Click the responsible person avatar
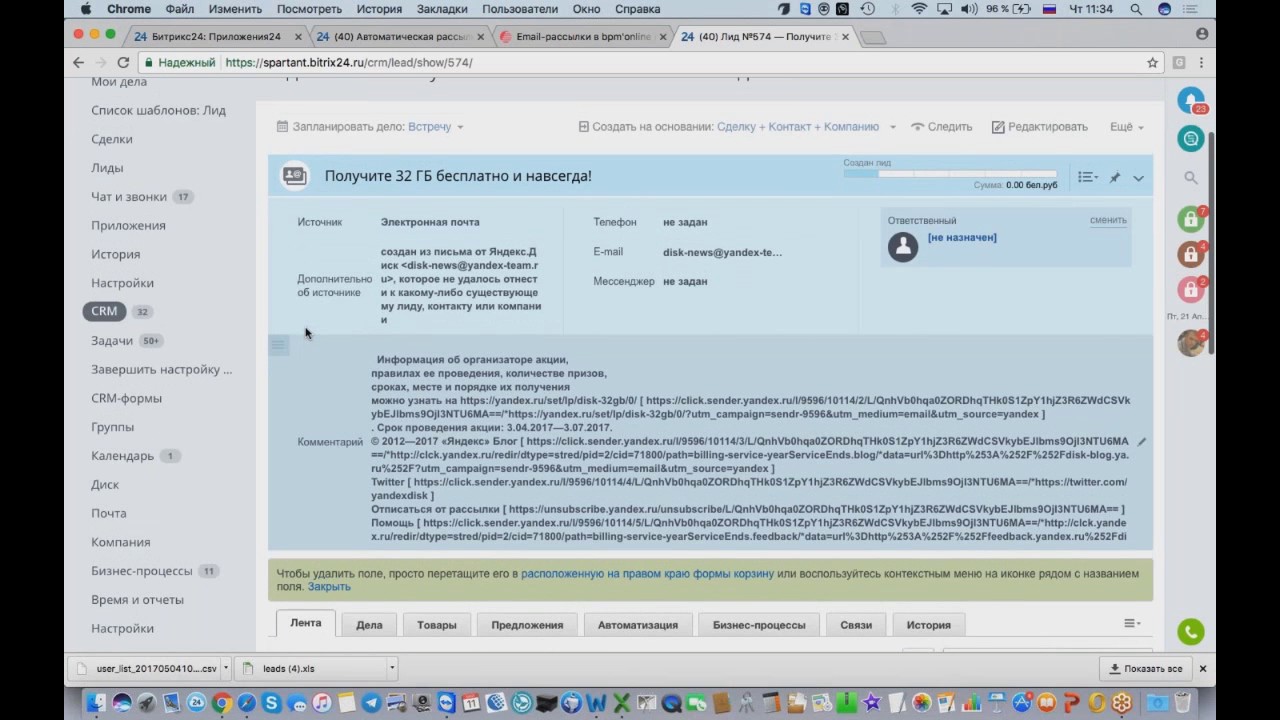The image size is (1280, 720). pyautogui.click(x=903, y=247)
